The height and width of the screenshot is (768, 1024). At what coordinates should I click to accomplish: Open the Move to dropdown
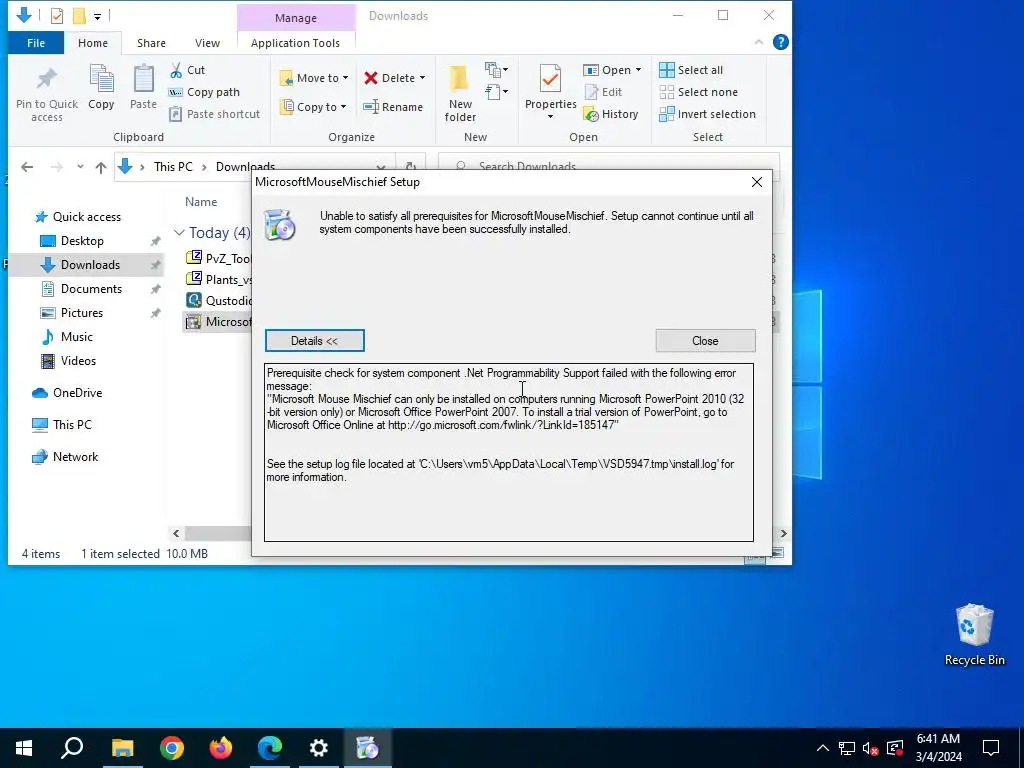pos(313,78)
